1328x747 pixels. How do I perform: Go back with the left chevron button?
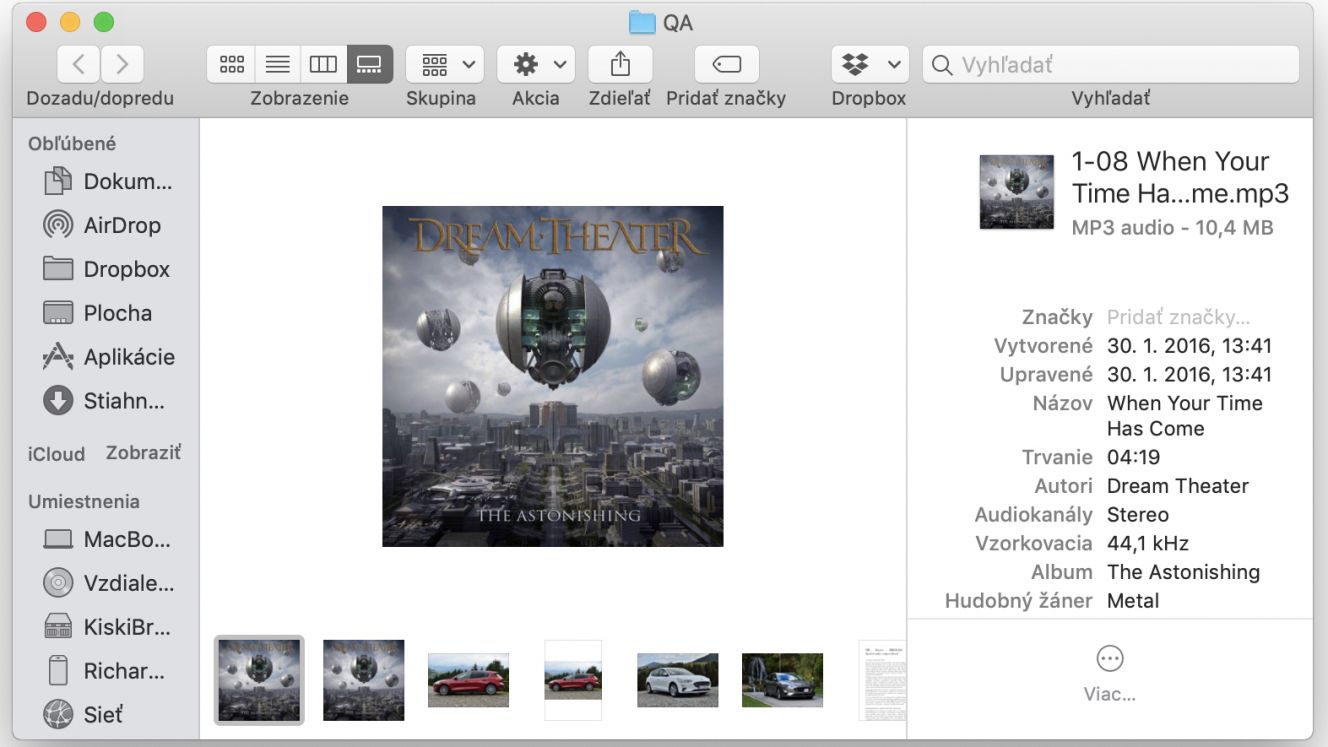tap(78, 64)
